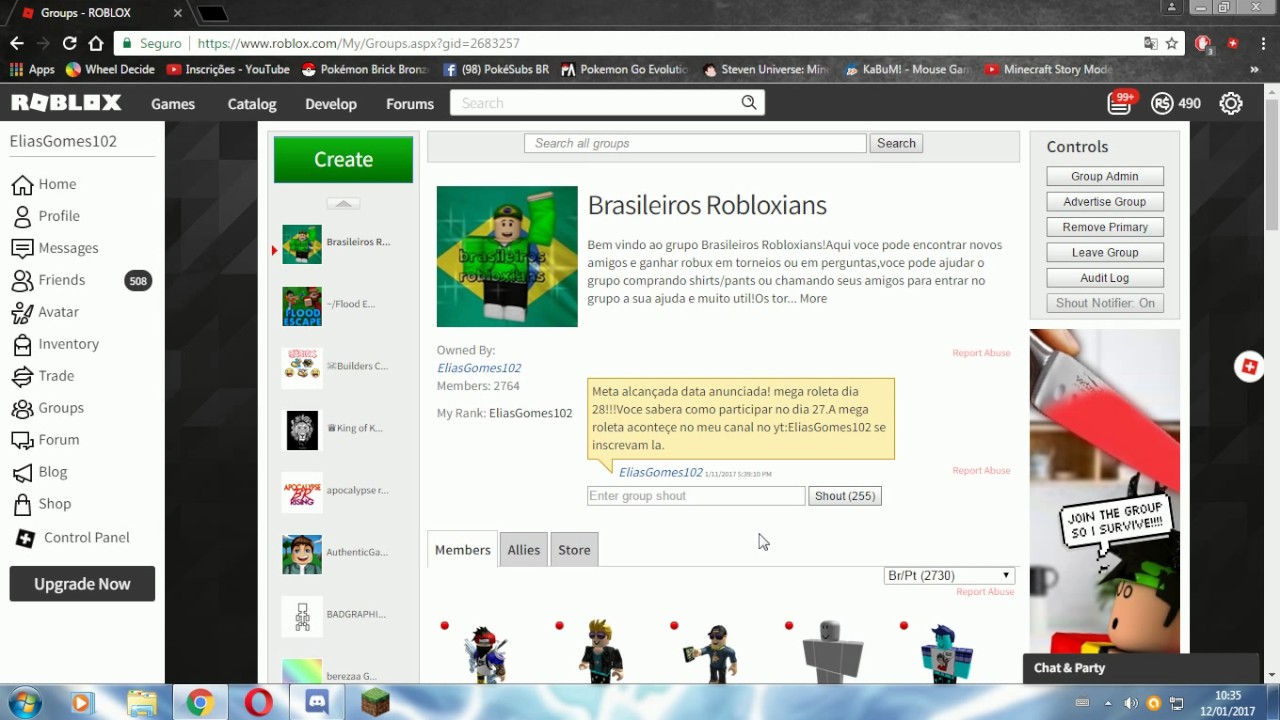Focus the Enter group shout field
The height and width of the screenshot is (720, 1280).
[696, 496]
